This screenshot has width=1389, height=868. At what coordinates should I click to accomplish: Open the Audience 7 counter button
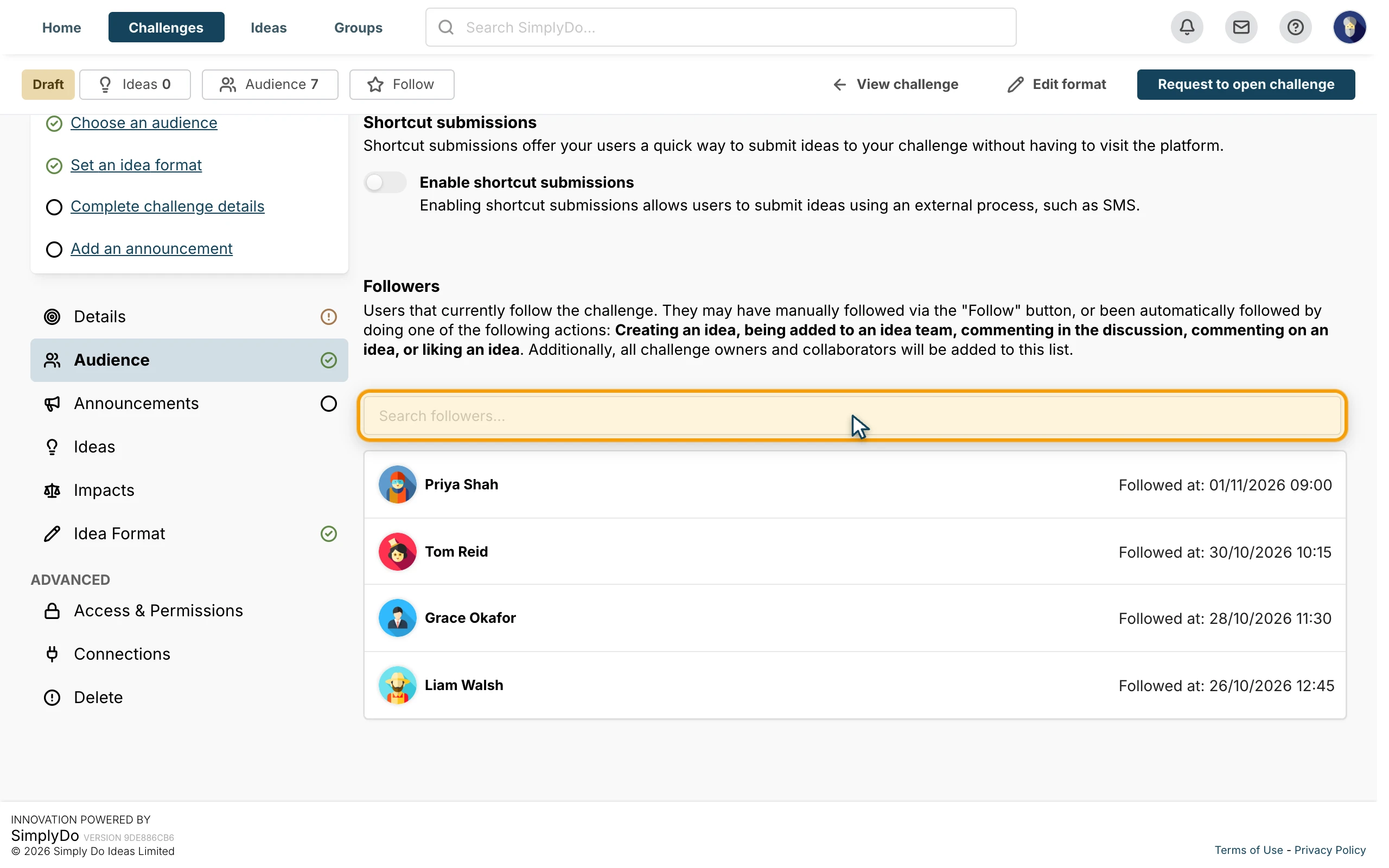270,85
